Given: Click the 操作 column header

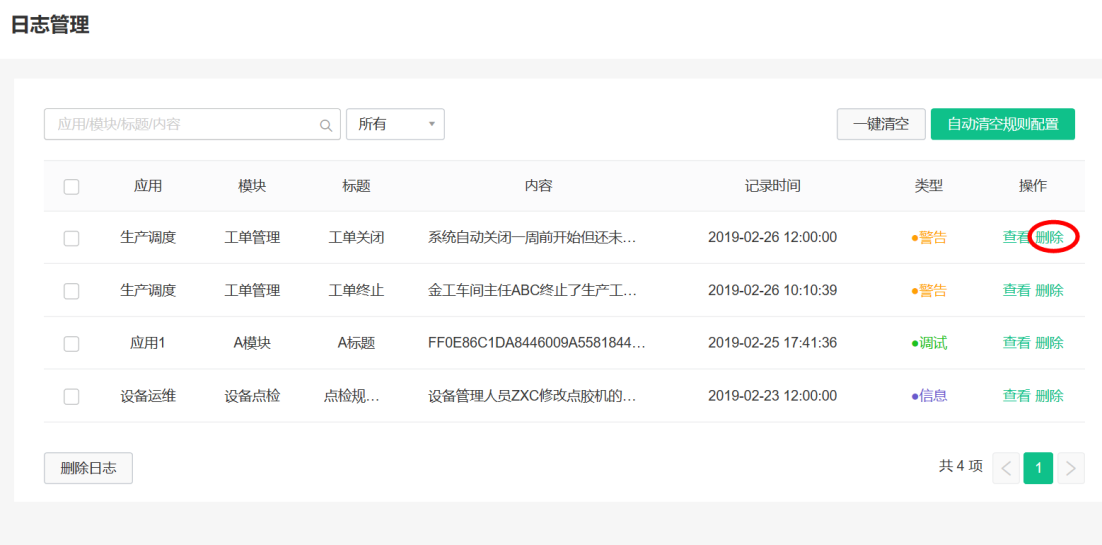Looking at the screenshot, I should (1033, 186).
